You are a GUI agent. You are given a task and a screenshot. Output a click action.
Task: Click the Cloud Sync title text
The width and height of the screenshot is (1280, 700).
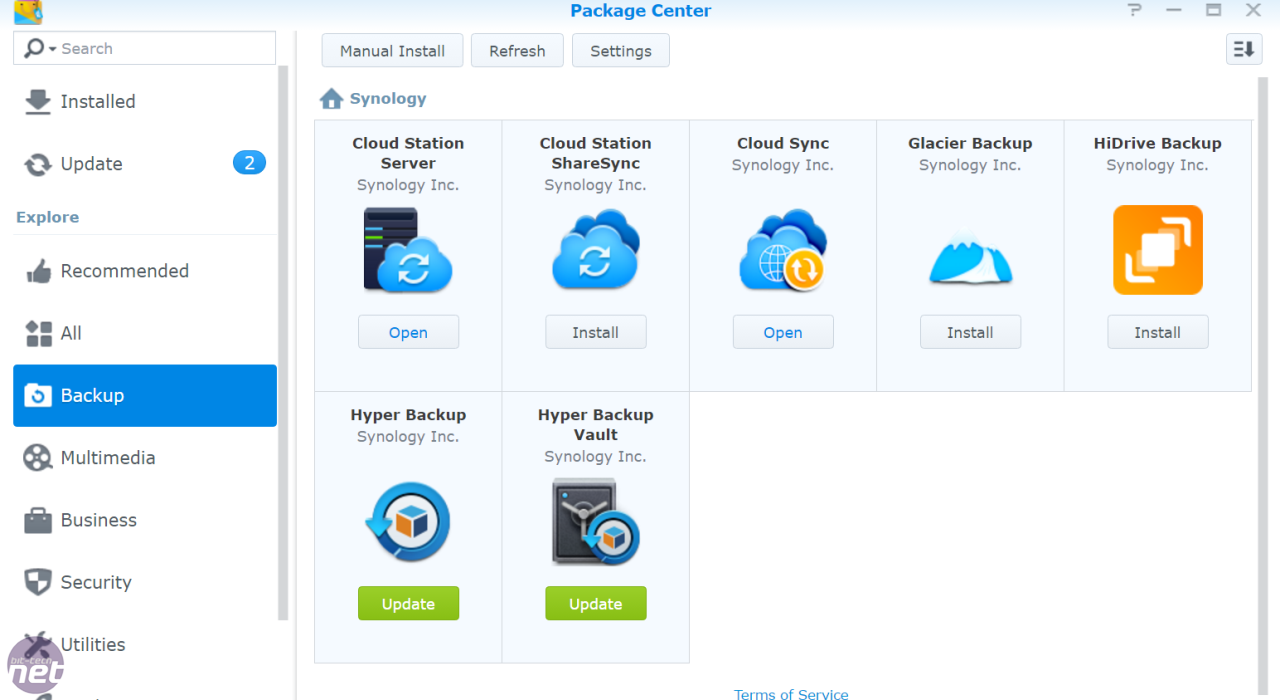pyautogui.click(x=783, y=143)
